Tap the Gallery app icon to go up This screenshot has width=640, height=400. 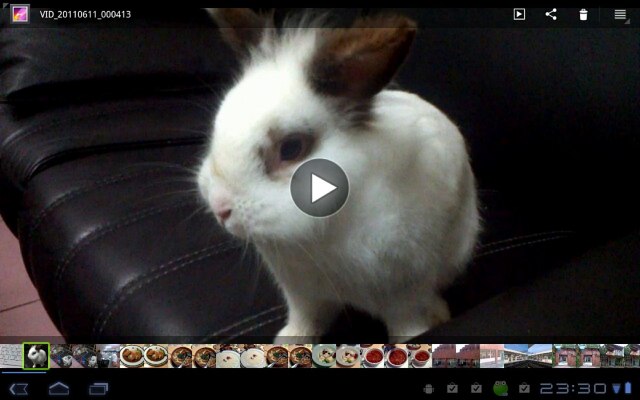[20, 14]
